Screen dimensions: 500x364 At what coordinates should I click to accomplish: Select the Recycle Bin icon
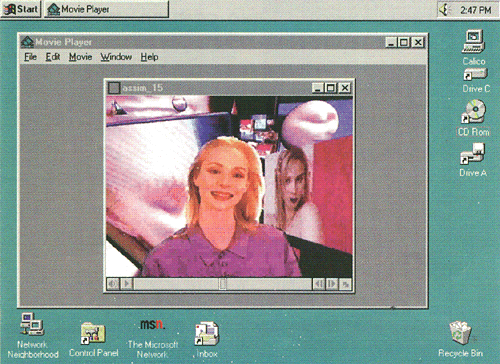coord(460,339)
